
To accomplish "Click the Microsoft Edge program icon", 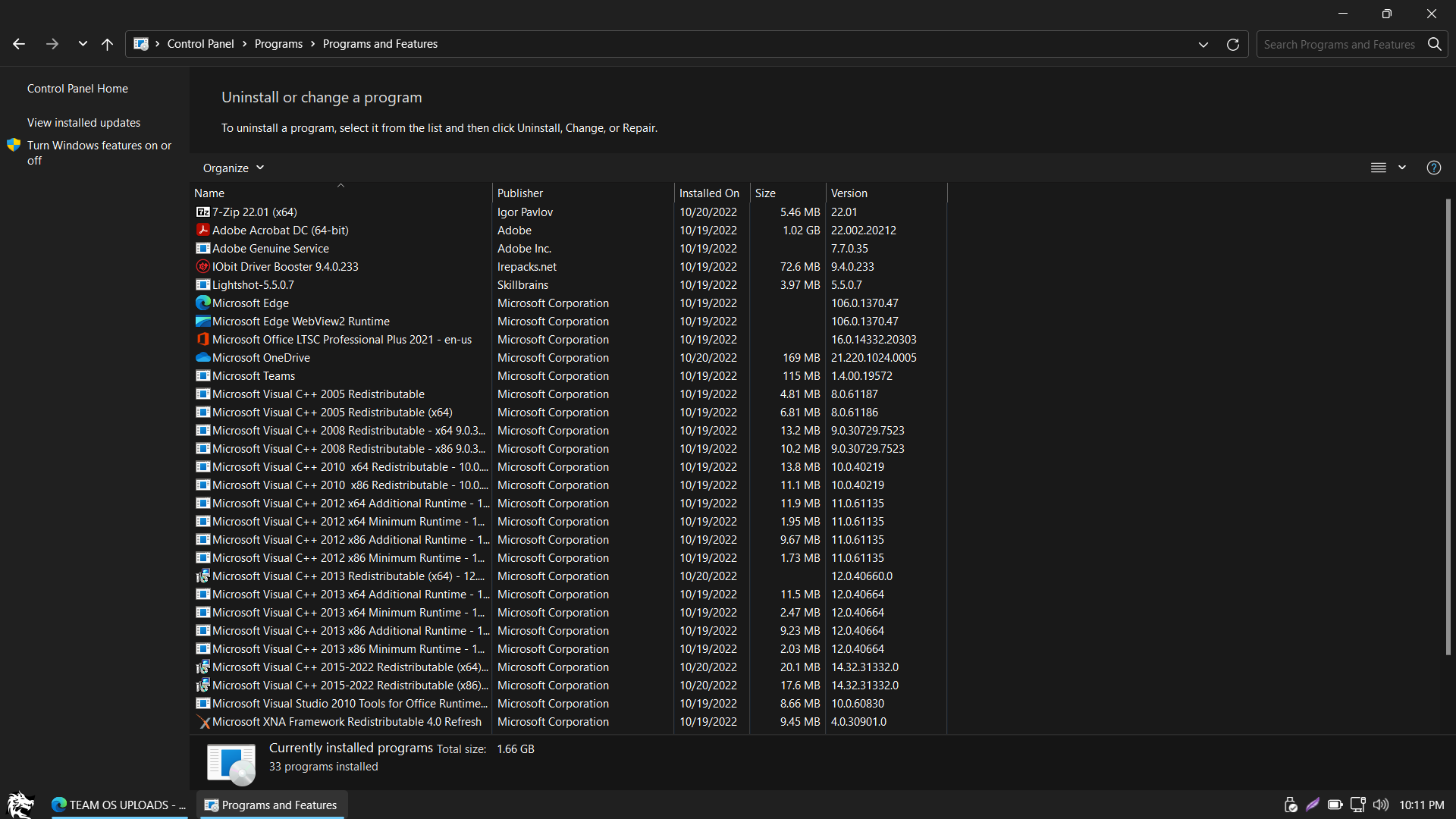I will [x=202, y=303].
